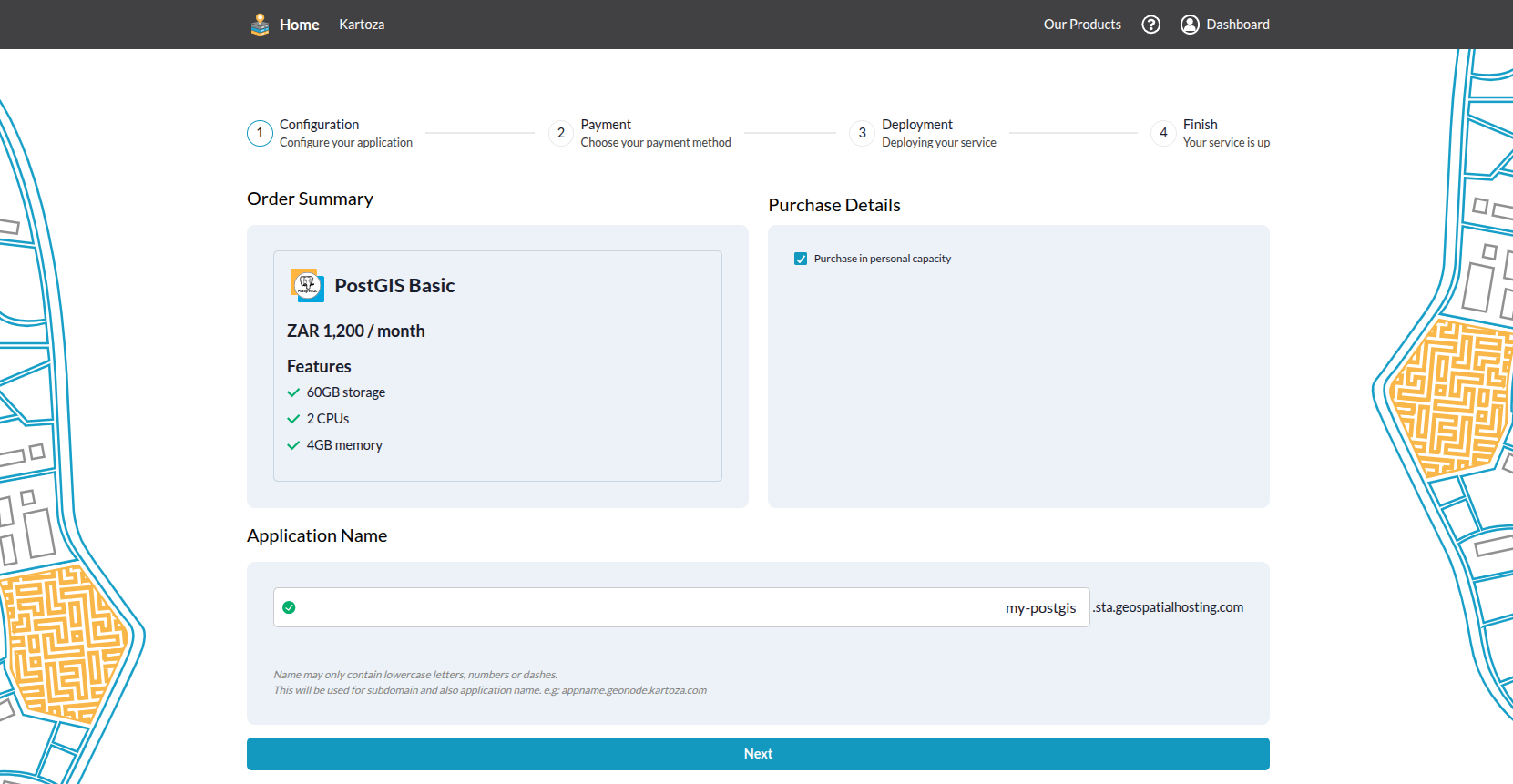Click step 1 Configuration circle
This screenshot has width=1513, height=784.
pyautogui.click(x=260, y=133)
